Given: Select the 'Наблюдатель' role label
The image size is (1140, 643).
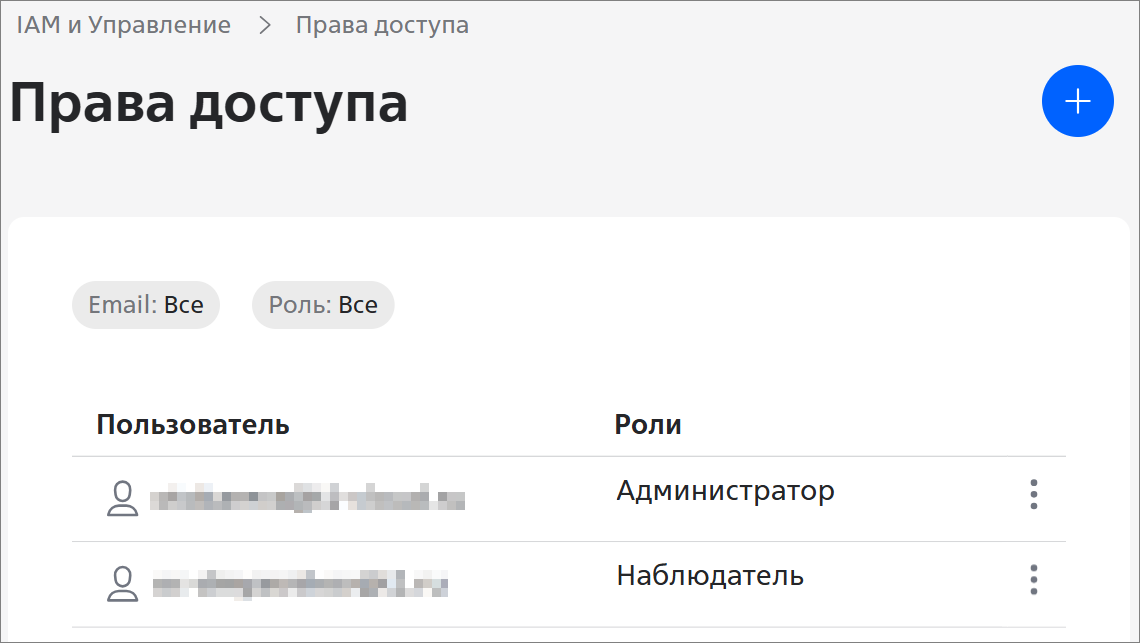Looking at the screenshot, I should tap(710, 576).
